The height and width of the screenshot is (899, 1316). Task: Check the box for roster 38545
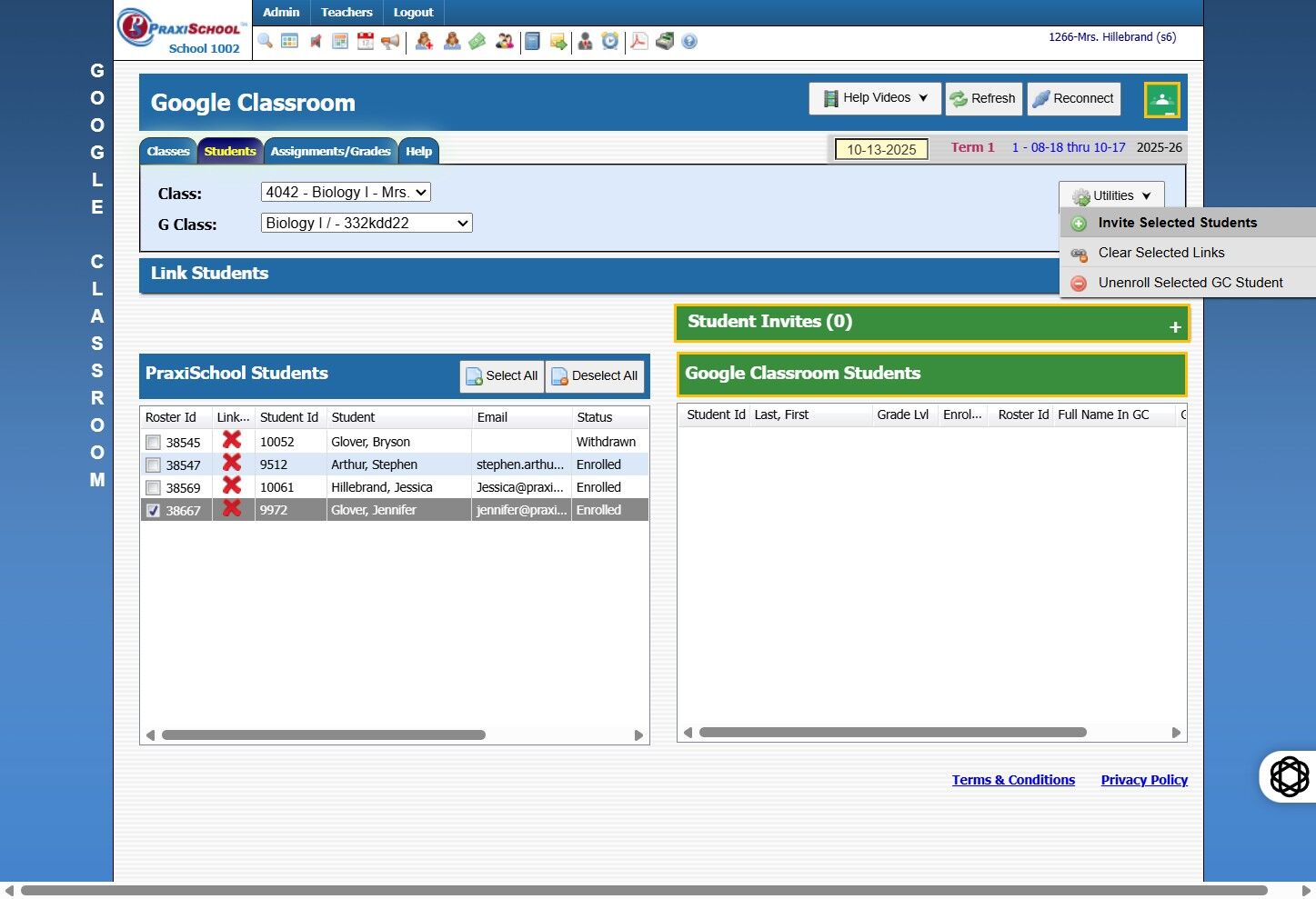[153, 443]
